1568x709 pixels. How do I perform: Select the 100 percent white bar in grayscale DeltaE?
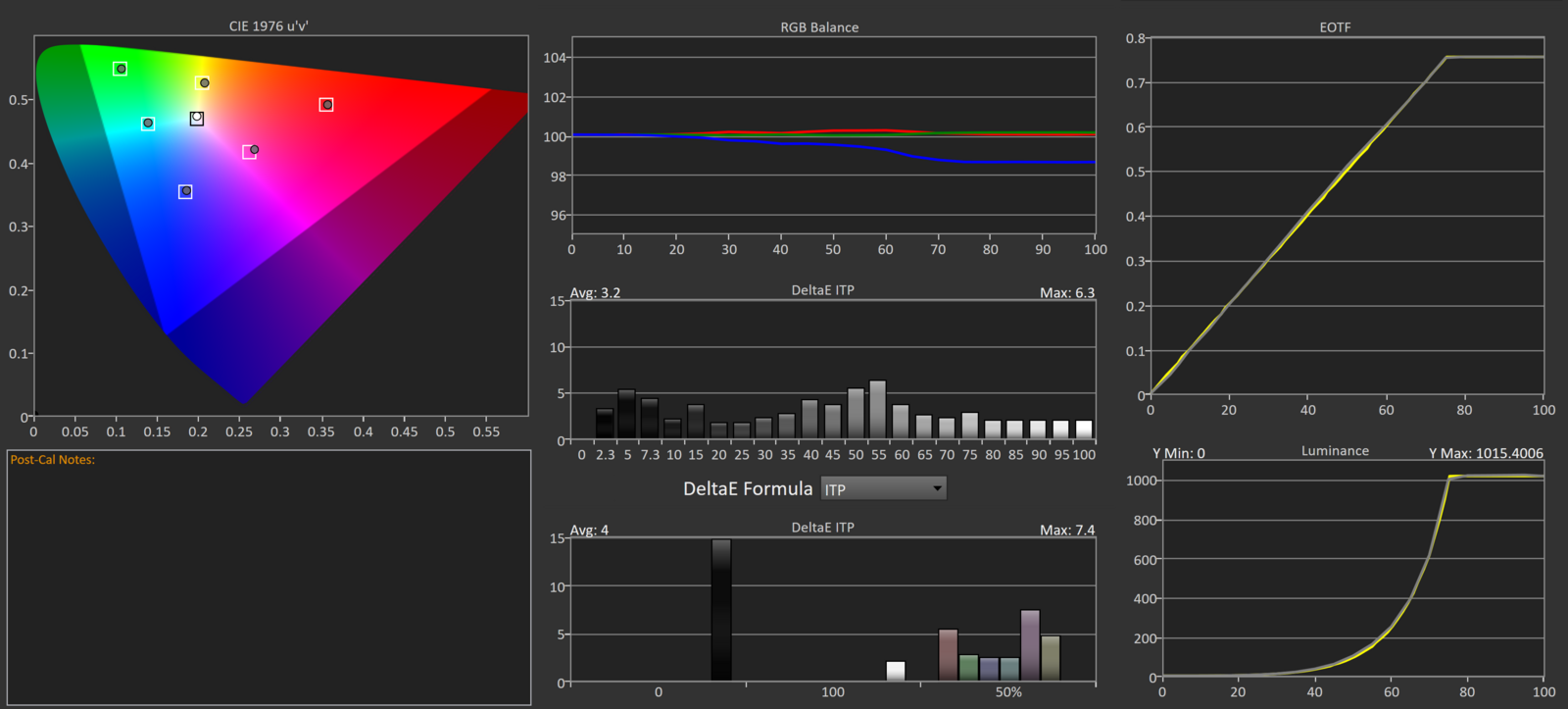coord(1084,430)
